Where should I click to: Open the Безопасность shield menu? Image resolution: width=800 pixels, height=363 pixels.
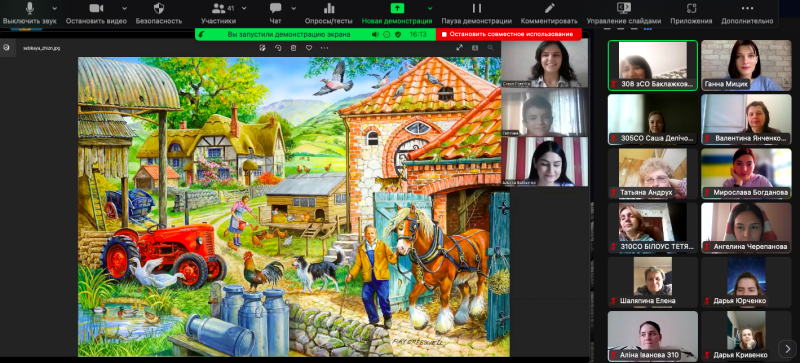click(159, 14)
